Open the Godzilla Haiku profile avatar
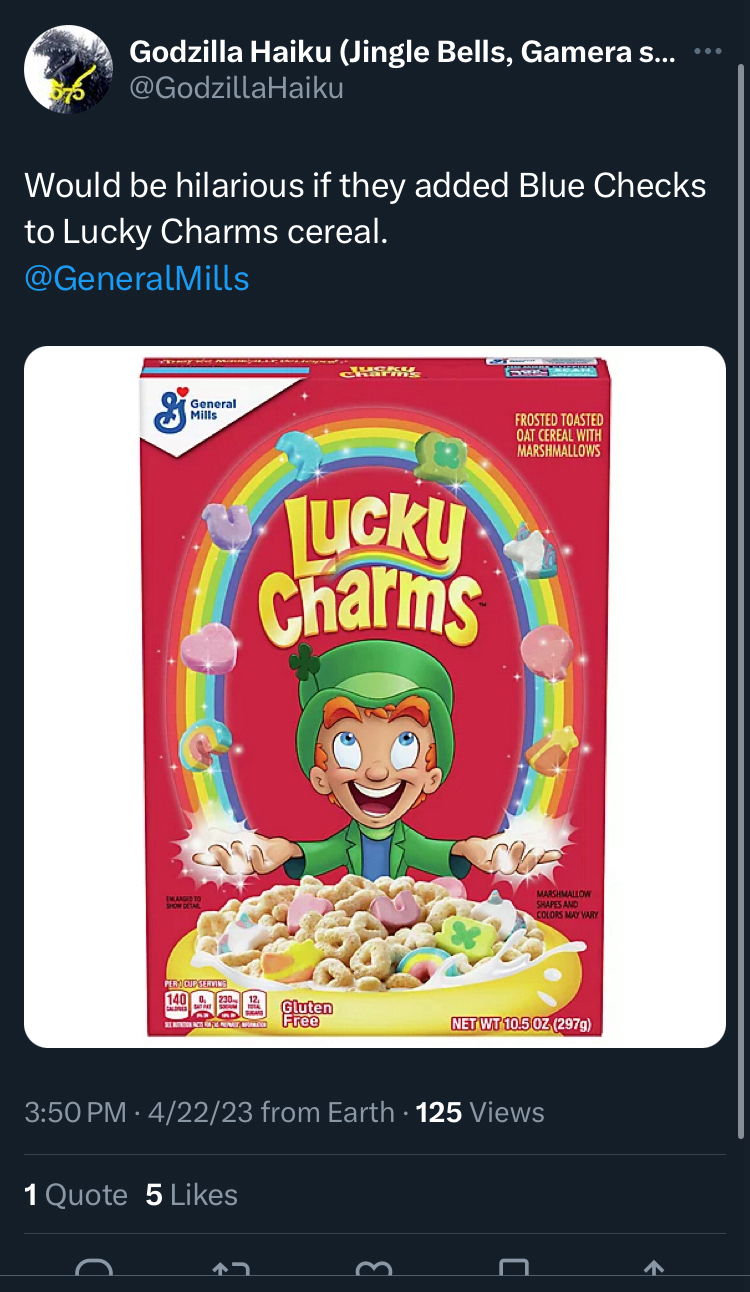This screenshot has height=1292, width=750. (68, 69)
